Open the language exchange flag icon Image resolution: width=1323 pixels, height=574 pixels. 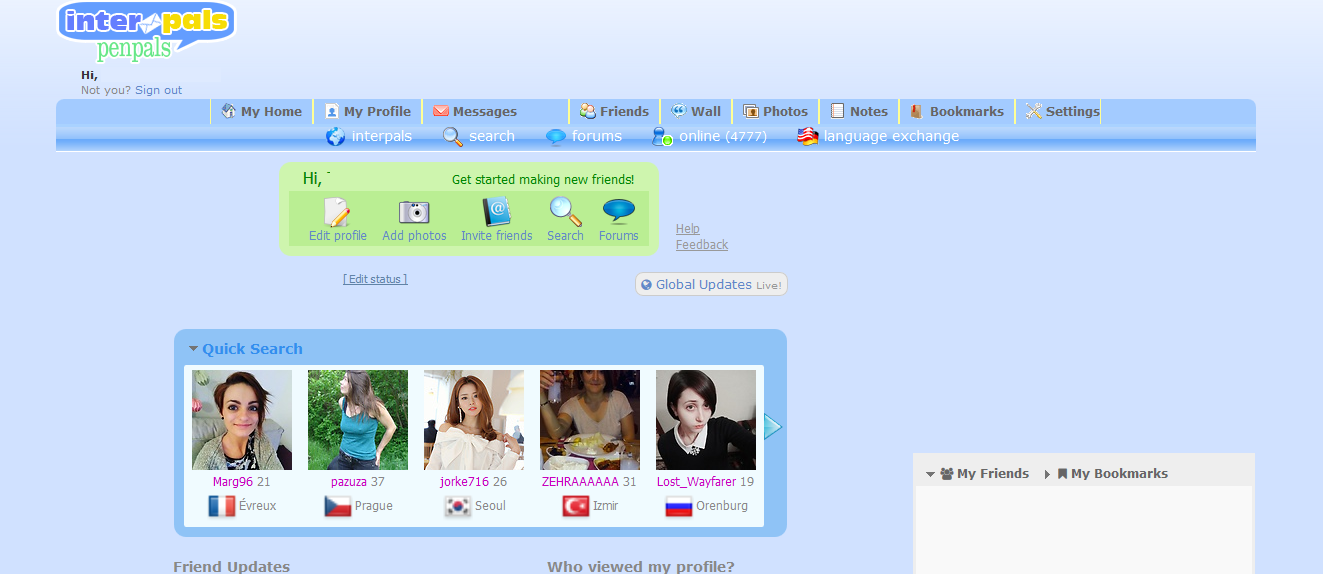(x=808, y=137)
